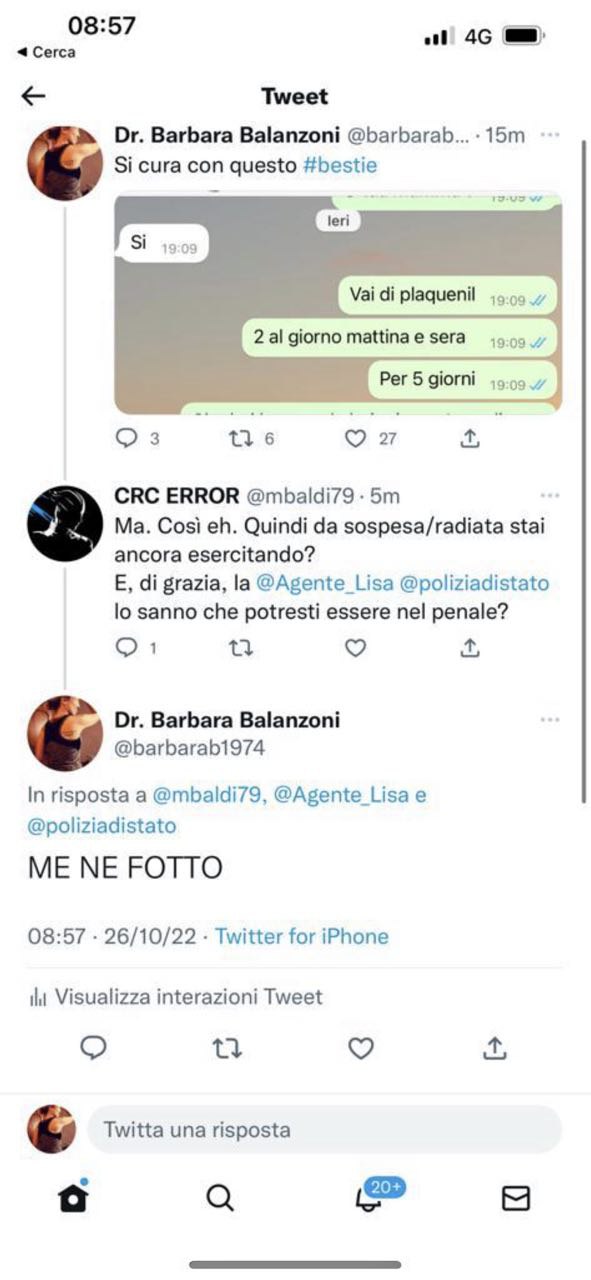Image resolution: width=591 pixels, height=1280 pixels.
Task: Like the ME NE FOTTO tweet
Action: (361, 1048)
